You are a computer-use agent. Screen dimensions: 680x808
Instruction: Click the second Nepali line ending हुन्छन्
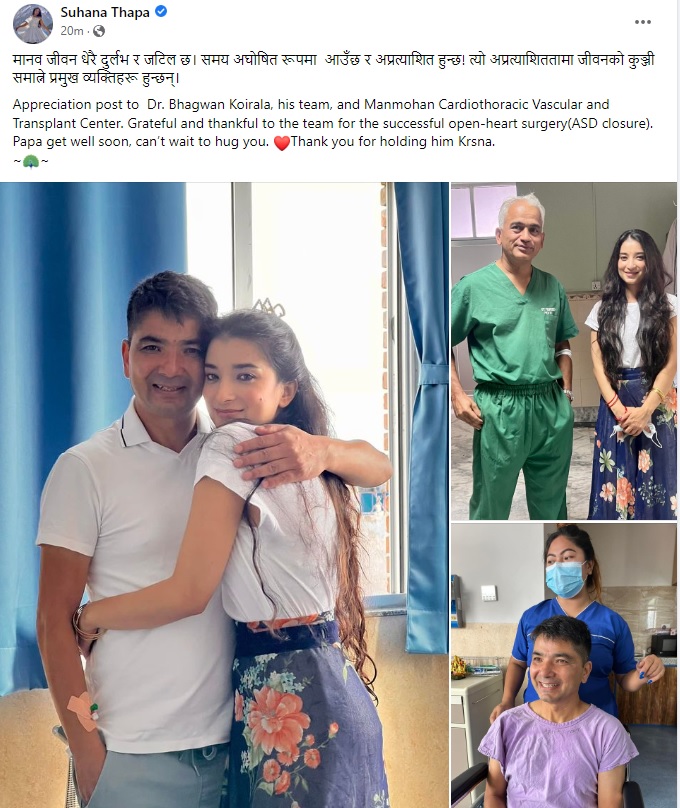pyautogui.click(x=96, y=79)
